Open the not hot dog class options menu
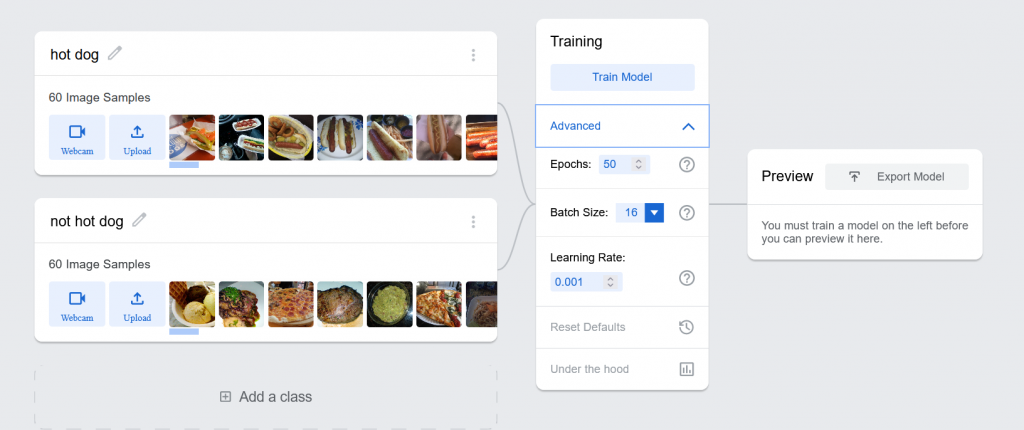Screen dimensions: 1024x430 pyautogui.click(x=474, y=221)
